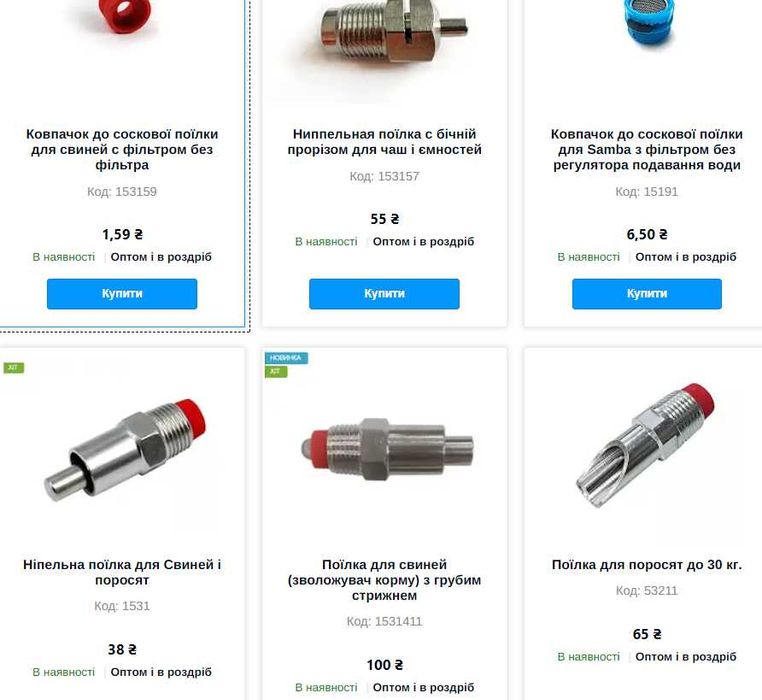The height and width of the screenshot is (700, 762).
Task: Open 'Ковпачок до соскової поїлки для Samba' title
Action: pyautogui.click(x=647, y=149)
